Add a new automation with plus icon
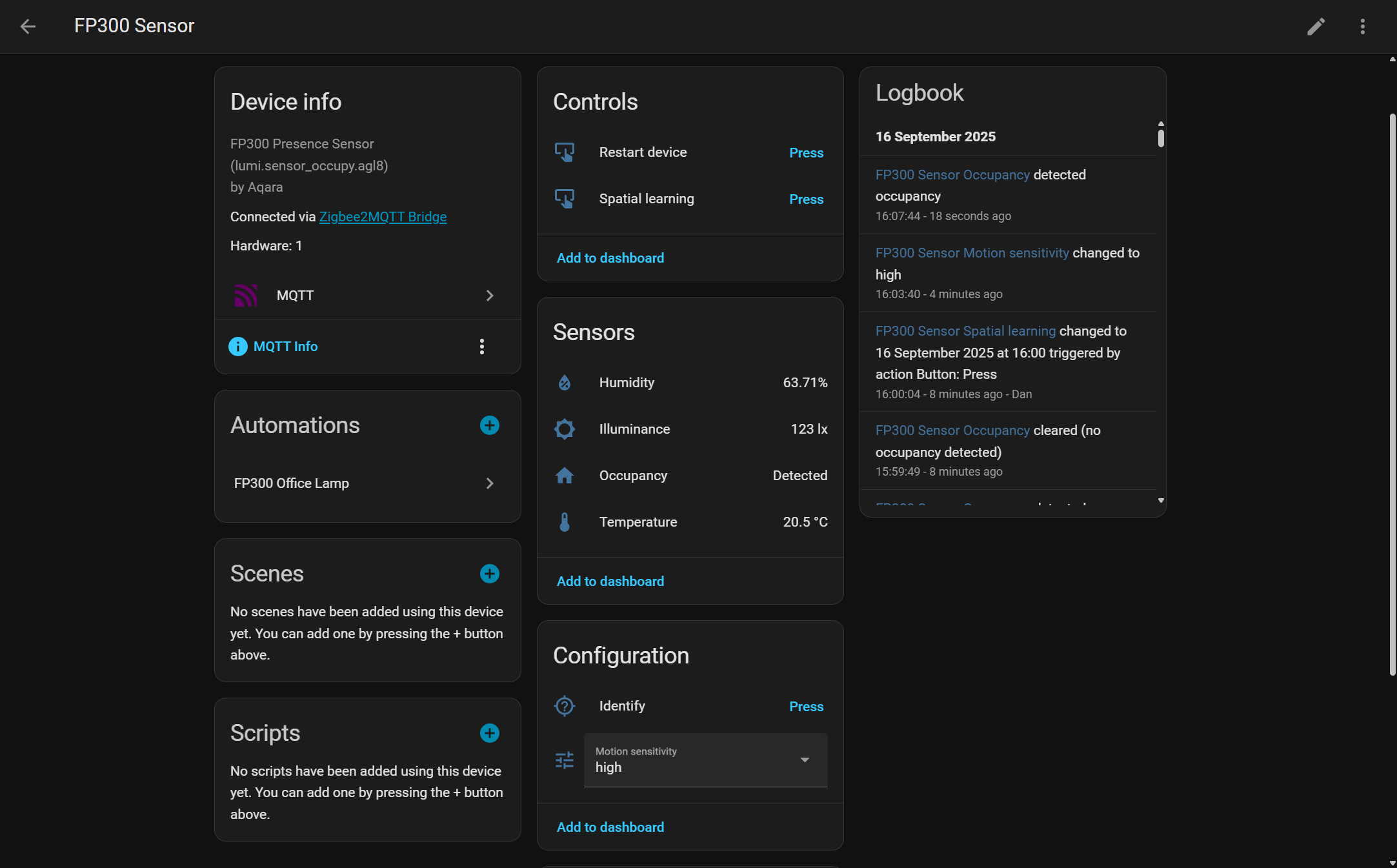 (489, 425)
